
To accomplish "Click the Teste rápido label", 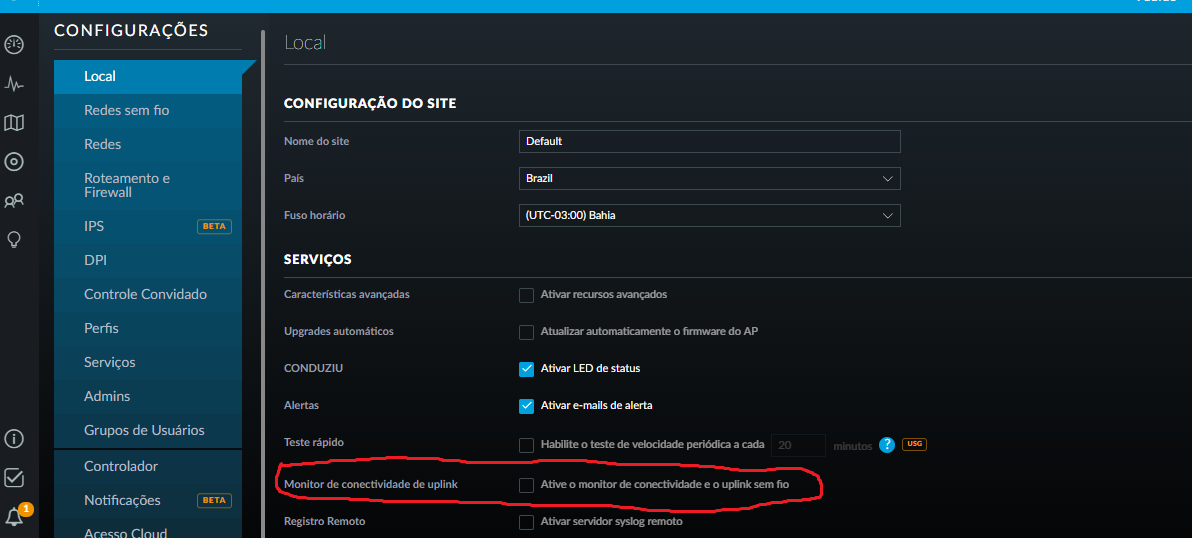I will [x=314, y=441].
